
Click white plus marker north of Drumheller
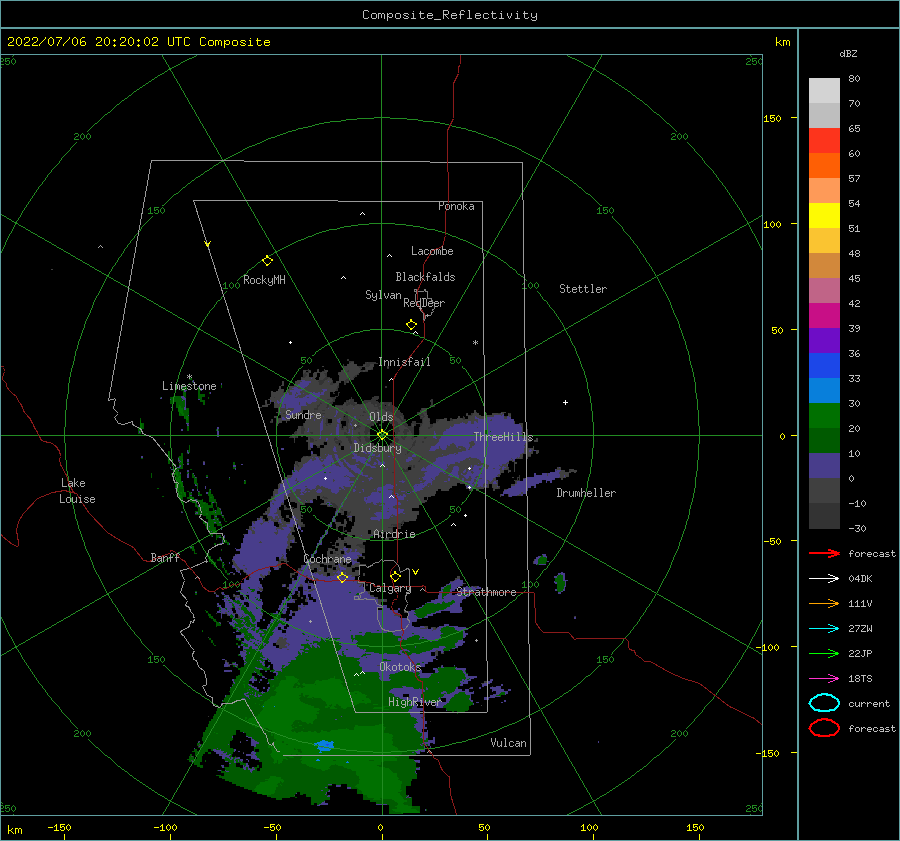pos(565,402)
